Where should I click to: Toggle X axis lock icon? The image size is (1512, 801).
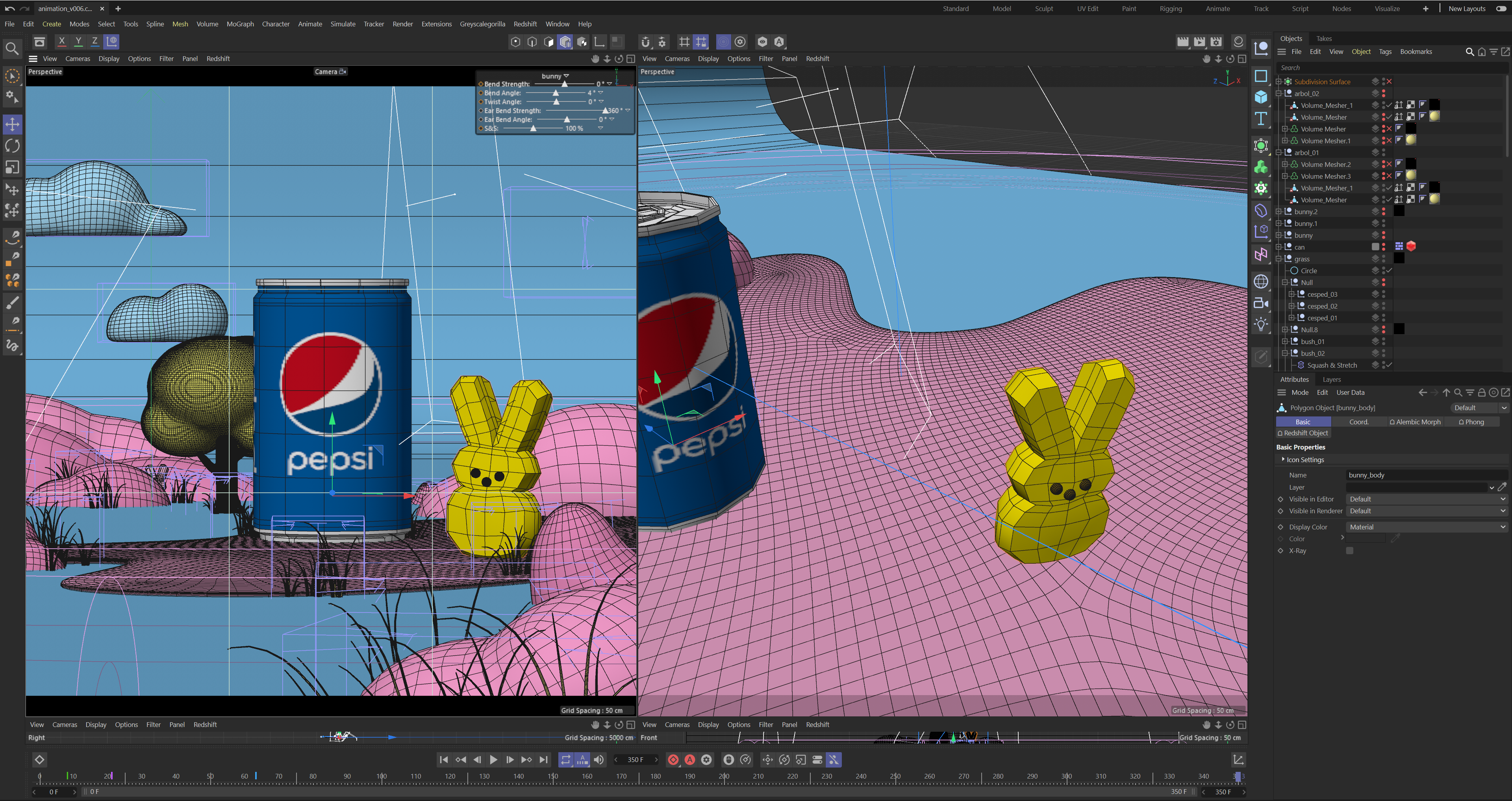coord(62,41)
